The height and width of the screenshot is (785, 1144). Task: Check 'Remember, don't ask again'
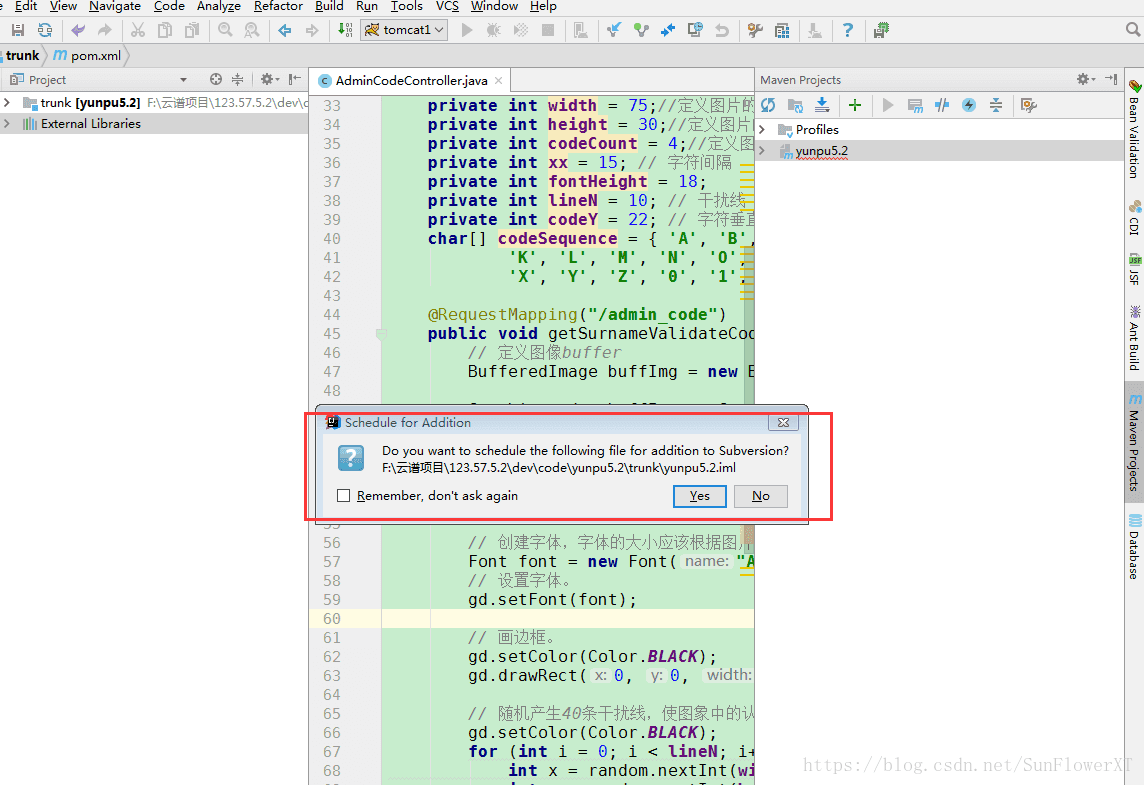[x=344, y=496]
